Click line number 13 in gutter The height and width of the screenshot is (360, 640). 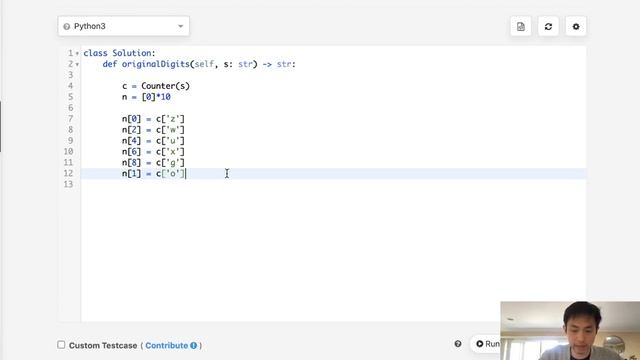tap(68, 184)
